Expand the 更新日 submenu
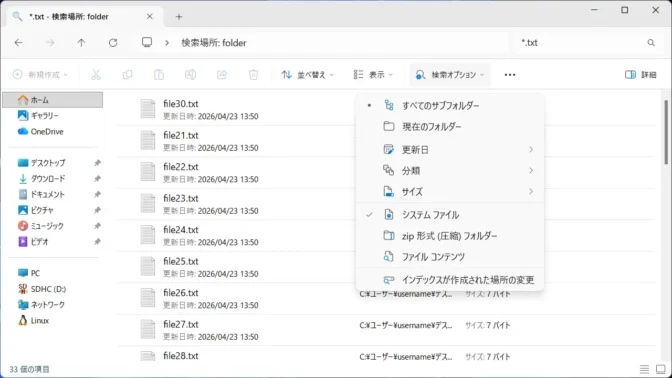The width and height of the screenshot is (672, 378). 450,150
